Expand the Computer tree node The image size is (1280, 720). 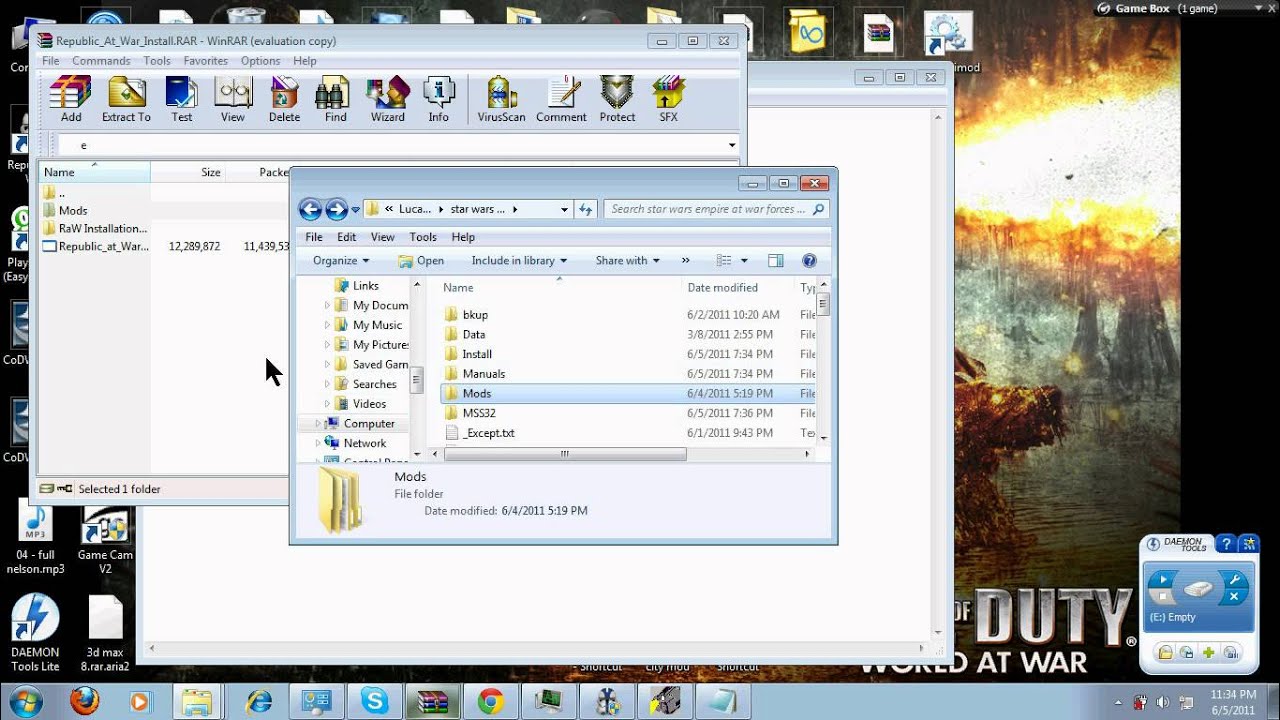tap(318, 424)
